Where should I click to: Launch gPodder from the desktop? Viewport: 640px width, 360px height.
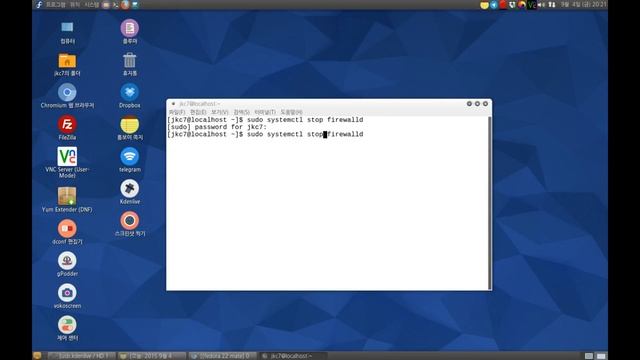67,260
